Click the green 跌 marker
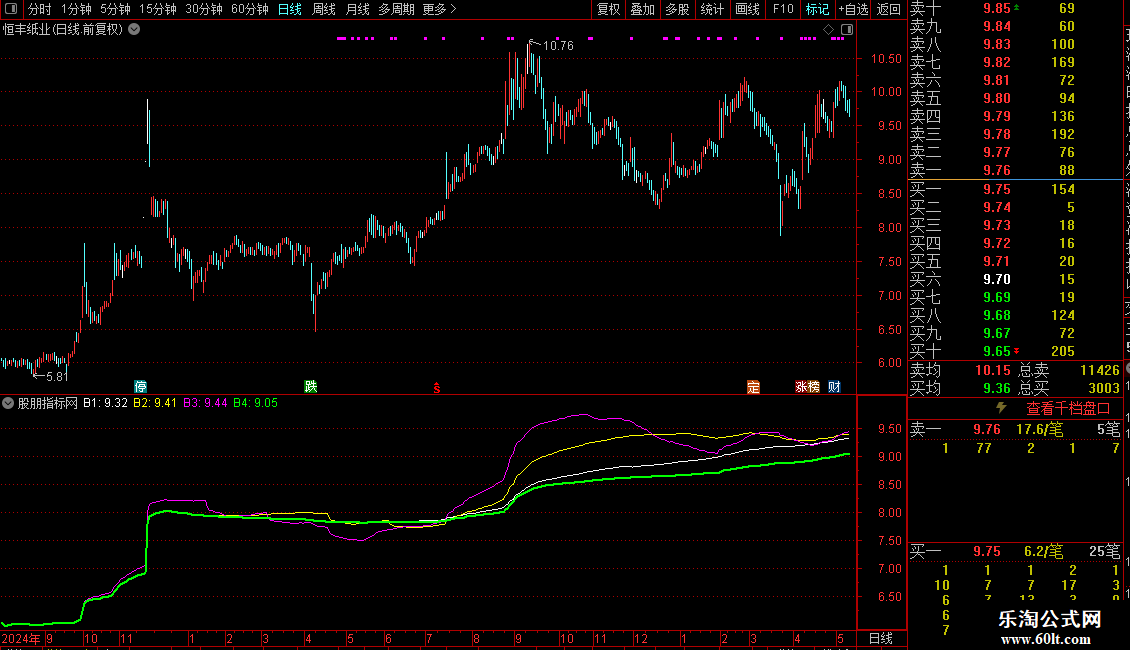The image size is (1130, 650). (311, 386)
